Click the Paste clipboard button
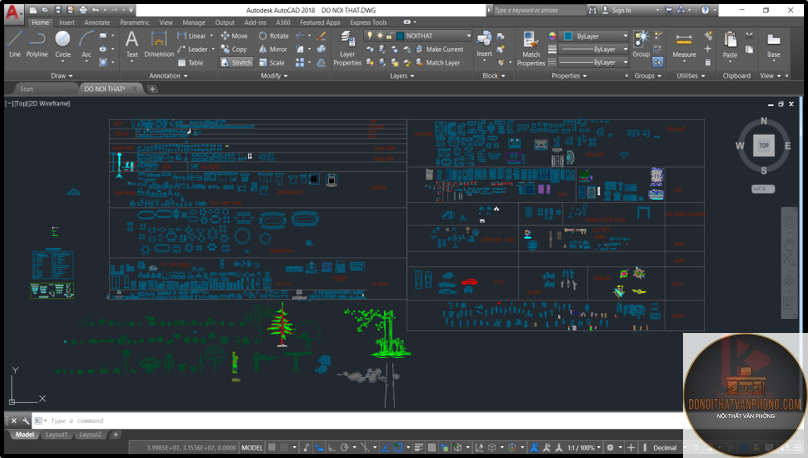Screen dimensions: 808x458 tap(730, 44)
